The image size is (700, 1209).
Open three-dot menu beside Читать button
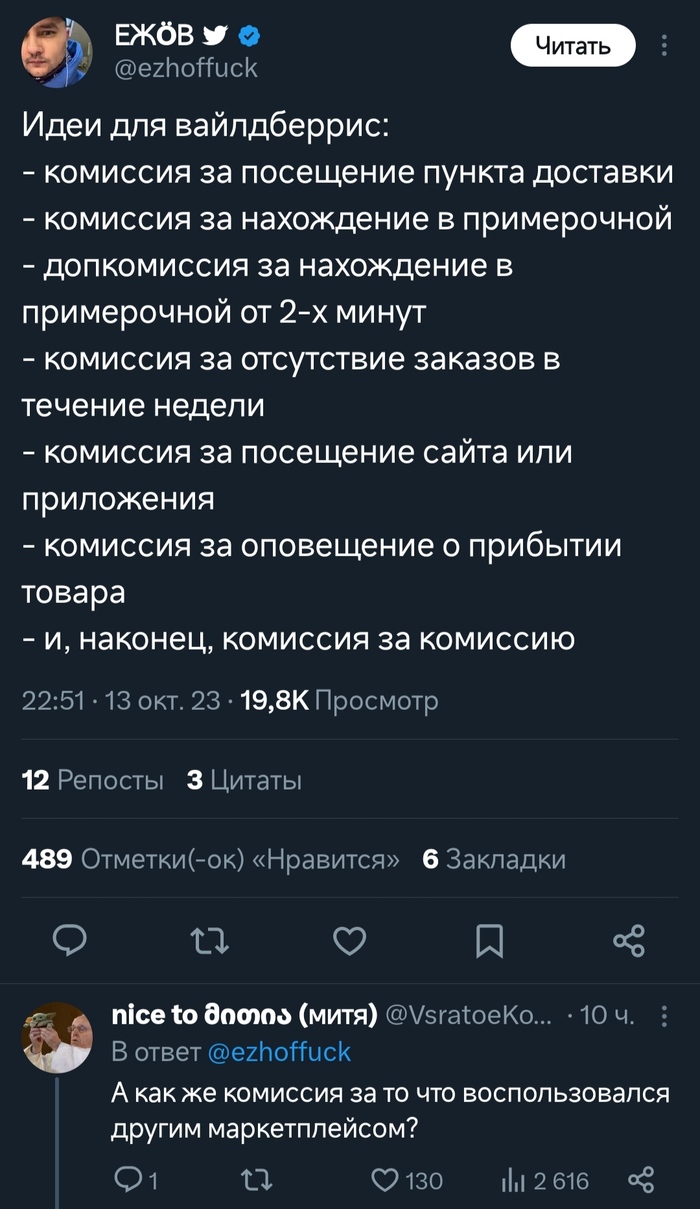tap(666, 46)
